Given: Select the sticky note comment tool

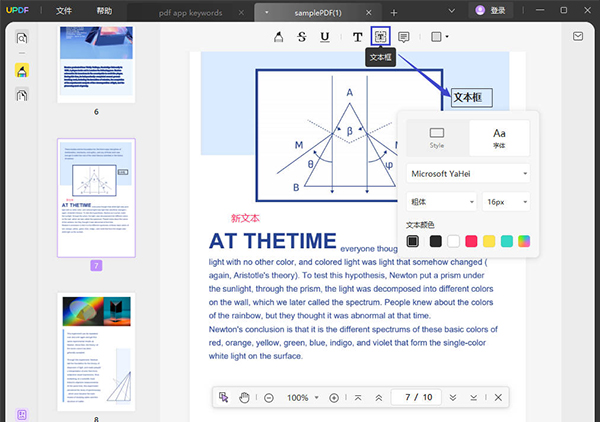Looking at the screenshot, I should [404, 37].
